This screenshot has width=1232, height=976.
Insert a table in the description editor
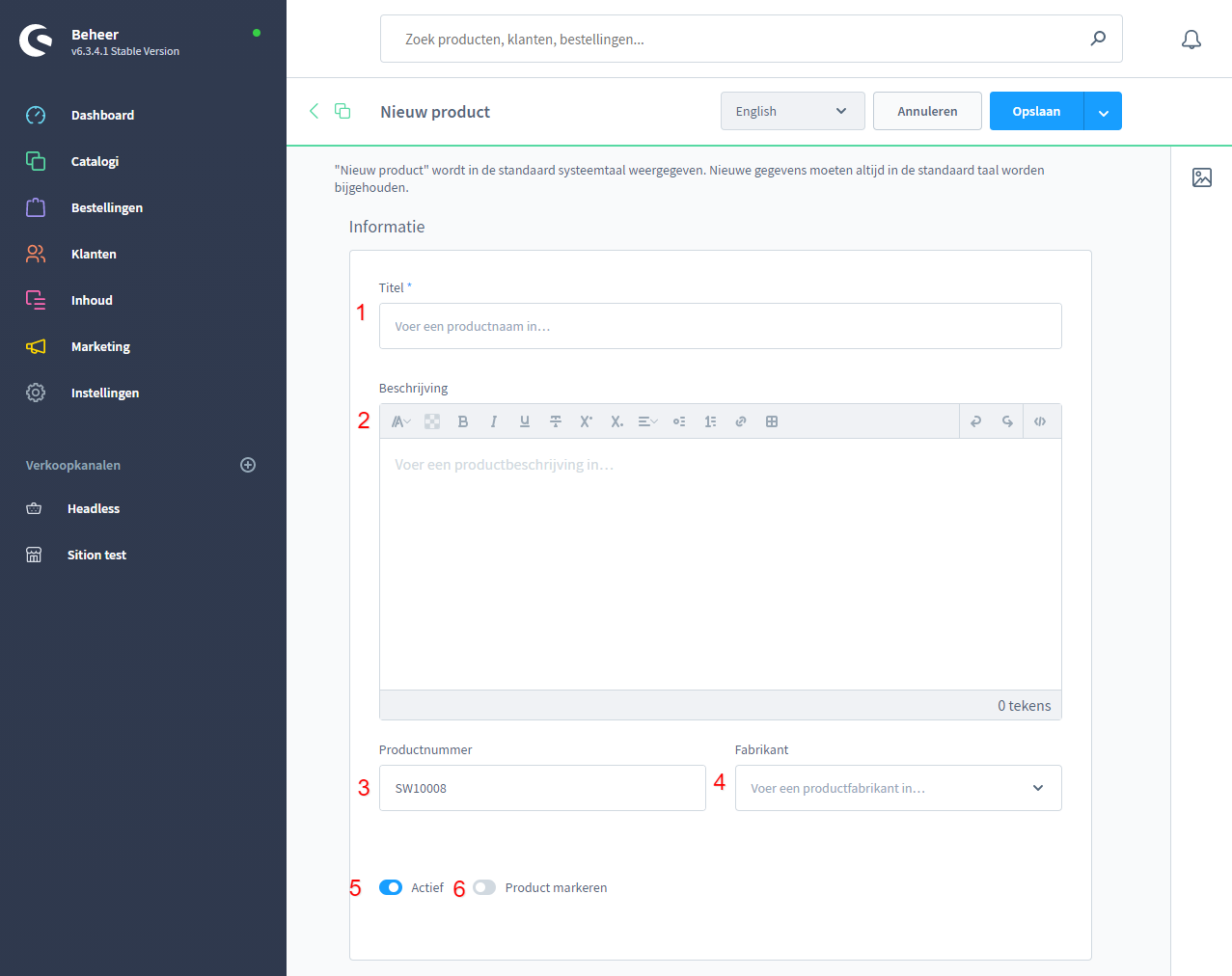[772, 421]
